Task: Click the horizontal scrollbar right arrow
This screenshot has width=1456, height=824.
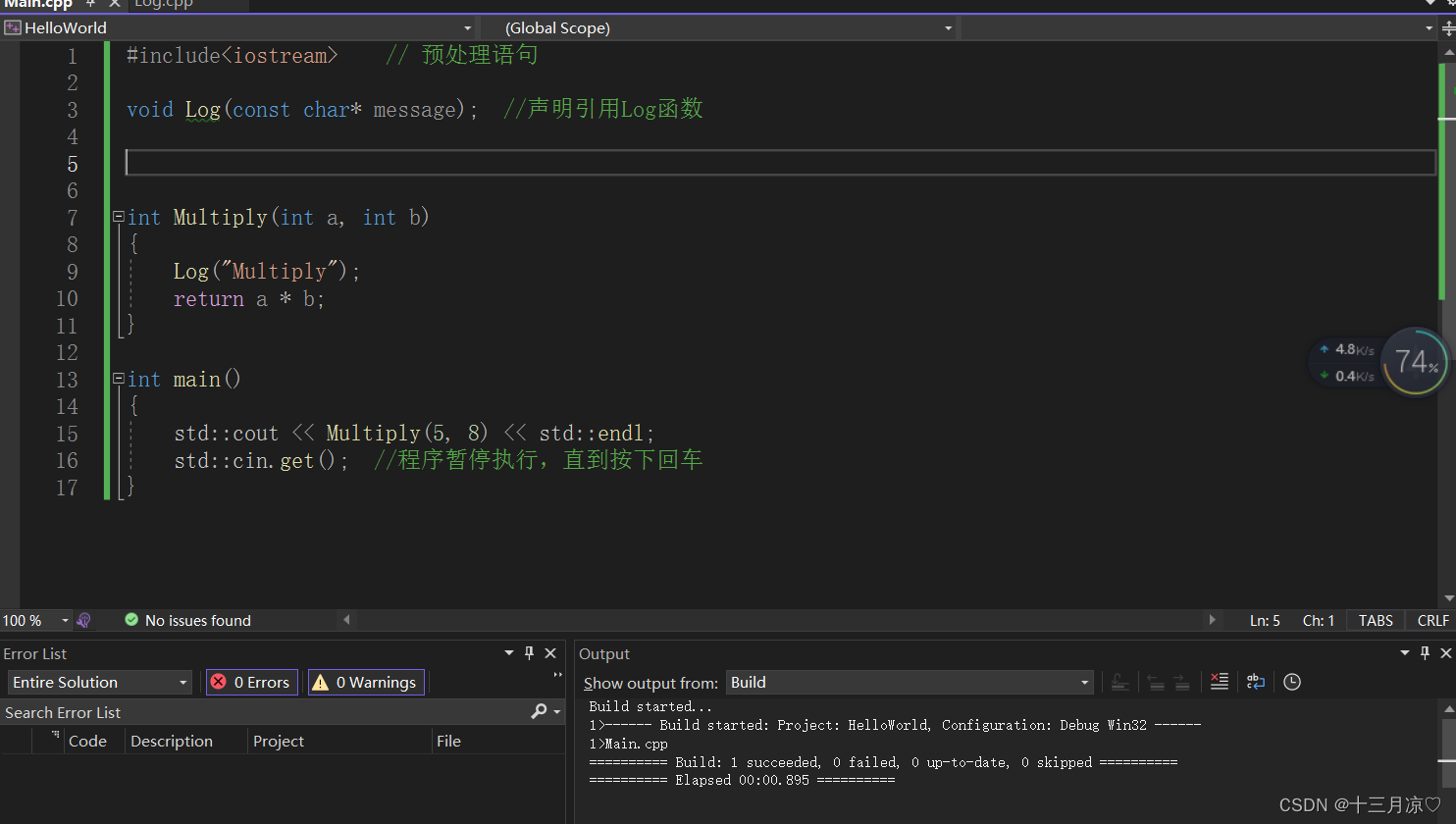Action: click(1212, 620)
